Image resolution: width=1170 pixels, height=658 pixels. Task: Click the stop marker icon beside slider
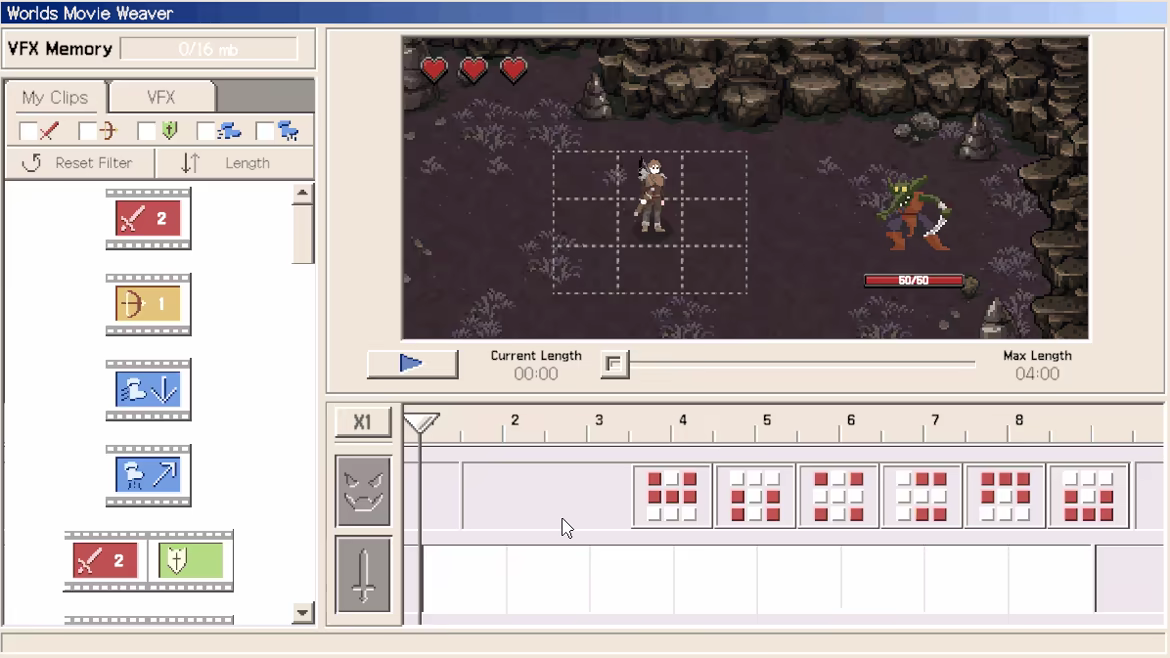614,364
